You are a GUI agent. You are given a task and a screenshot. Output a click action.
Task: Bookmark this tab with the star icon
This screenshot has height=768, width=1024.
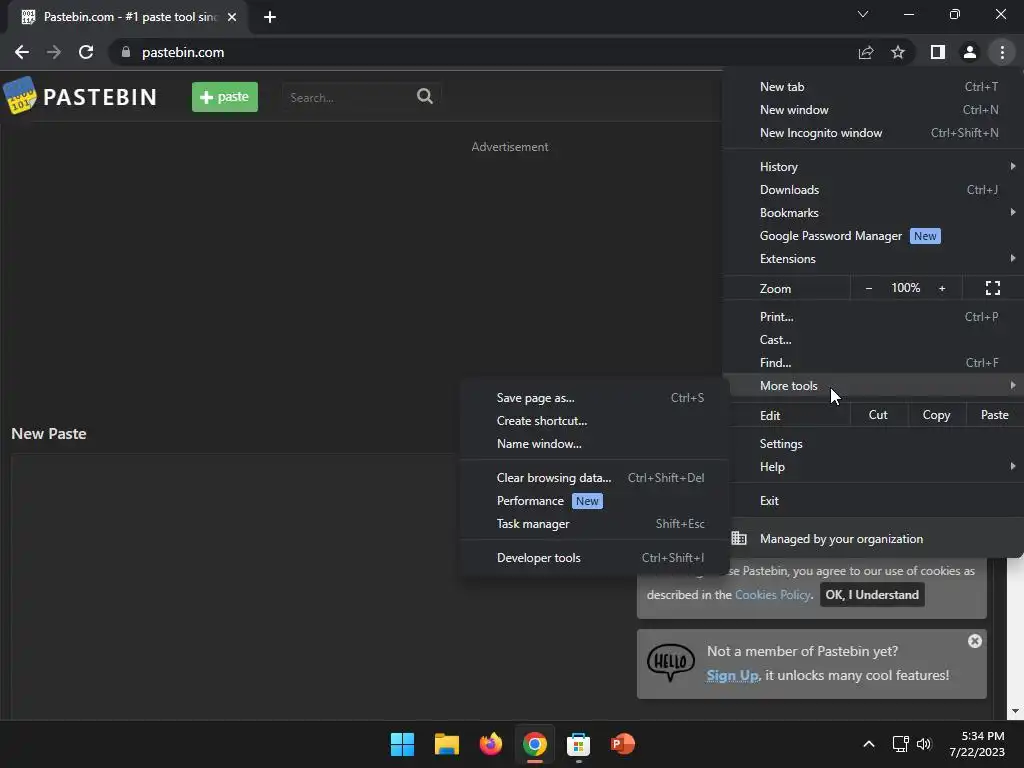pos(898,52)
